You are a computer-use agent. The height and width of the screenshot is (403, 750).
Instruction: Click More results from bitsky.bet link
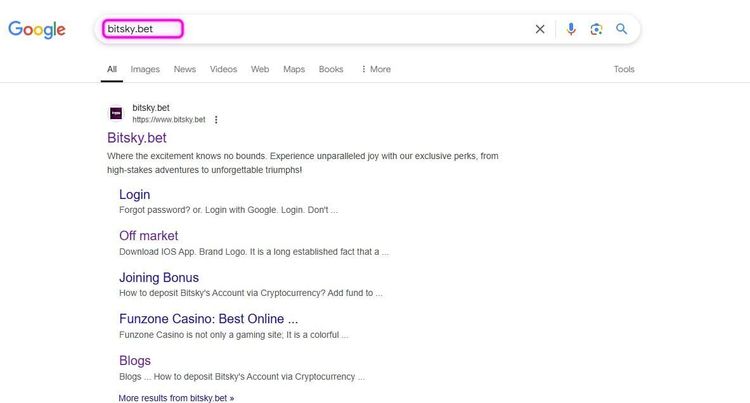click(176, 398)
